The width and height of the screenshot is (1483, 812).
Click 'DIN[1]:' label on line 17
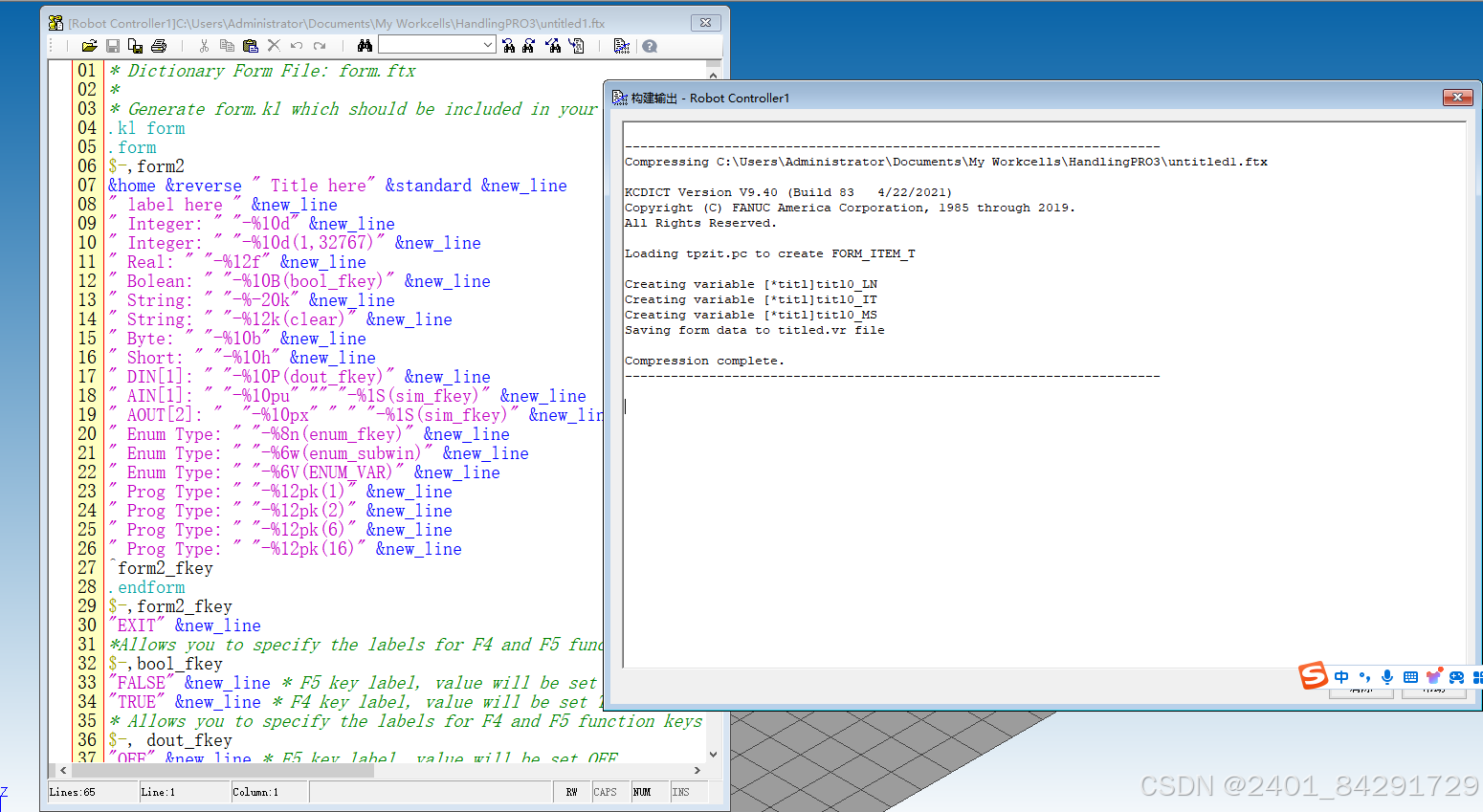coord(160,377)
